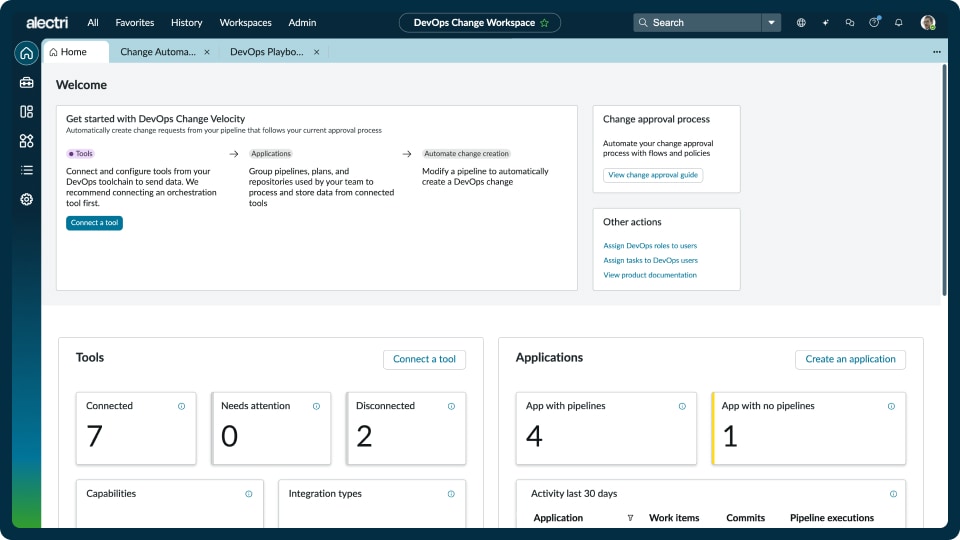Switch to the Change Automa... tab
The height and width of the screenshot is (540, 960).
point(158,52)
